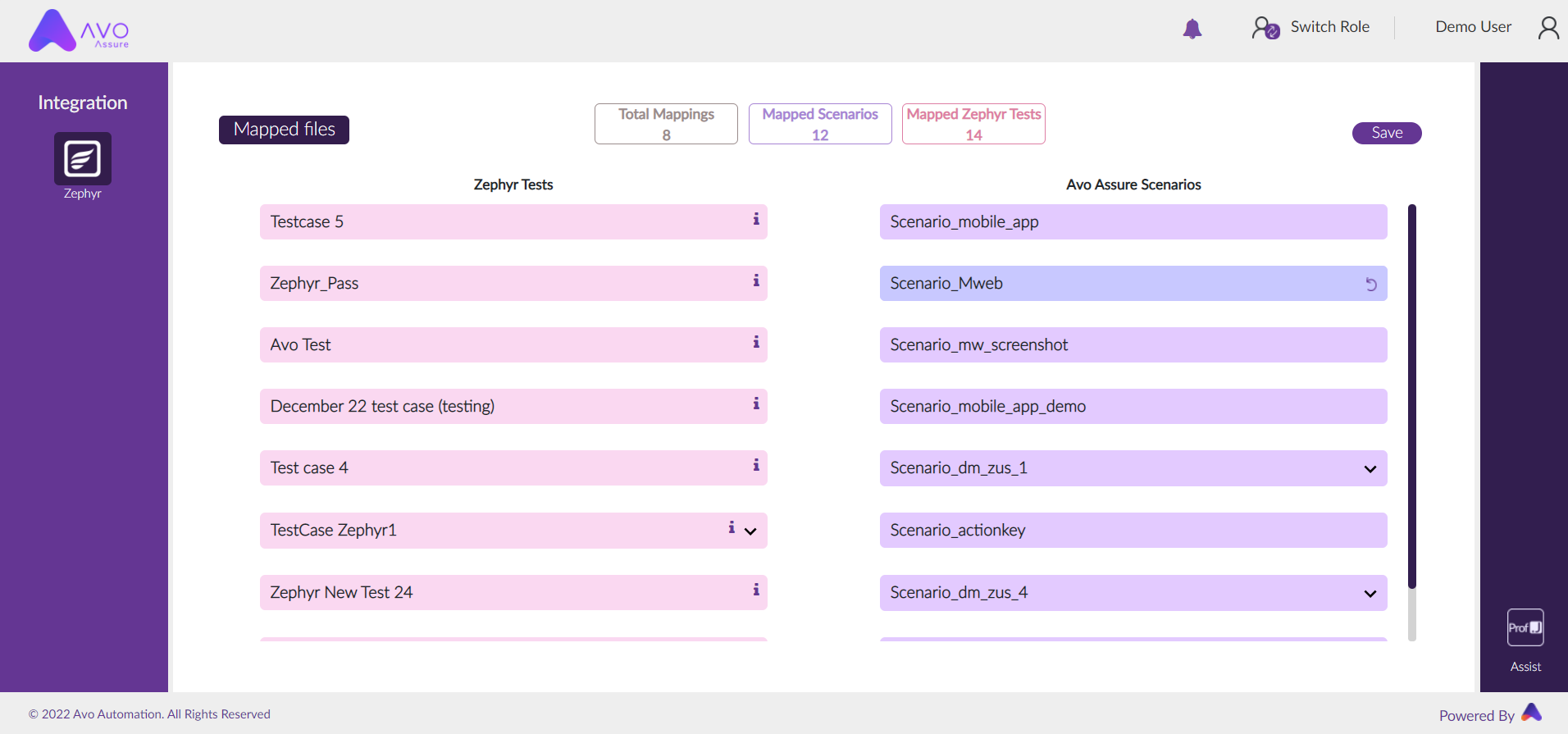Open the Demo User profile icon
This screenshot has width=1568, height=734.
(x=1548, y=28)
